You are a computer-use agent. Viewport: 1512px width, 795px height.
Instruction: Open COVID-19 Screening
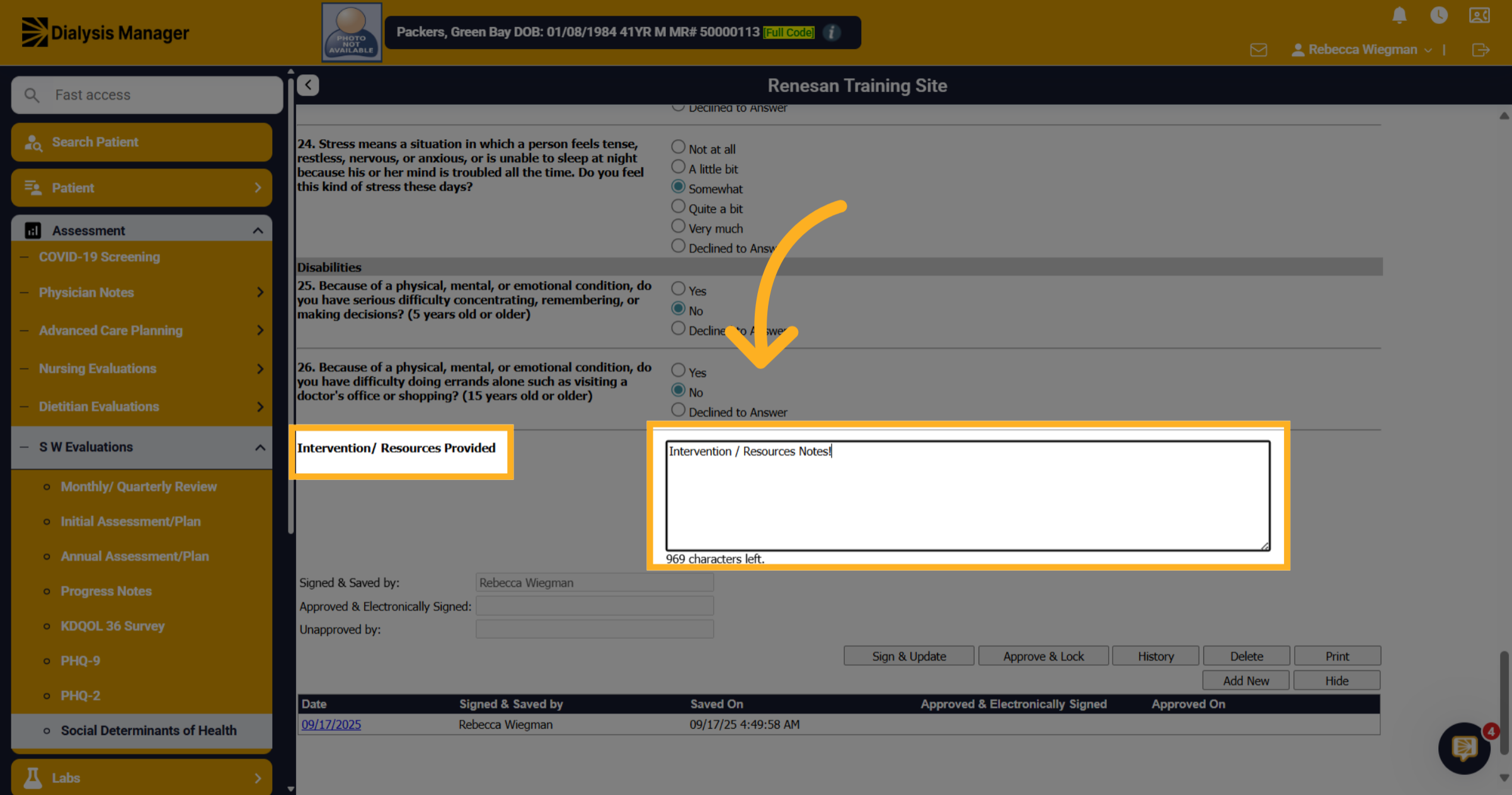(100, 257)
